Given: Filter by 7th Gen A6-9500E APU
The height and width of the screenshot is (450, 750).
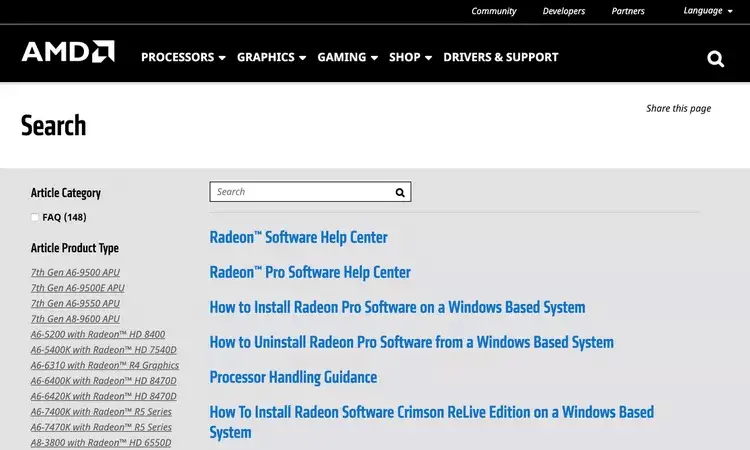Looking at the screenshot, I should point(77,288).
